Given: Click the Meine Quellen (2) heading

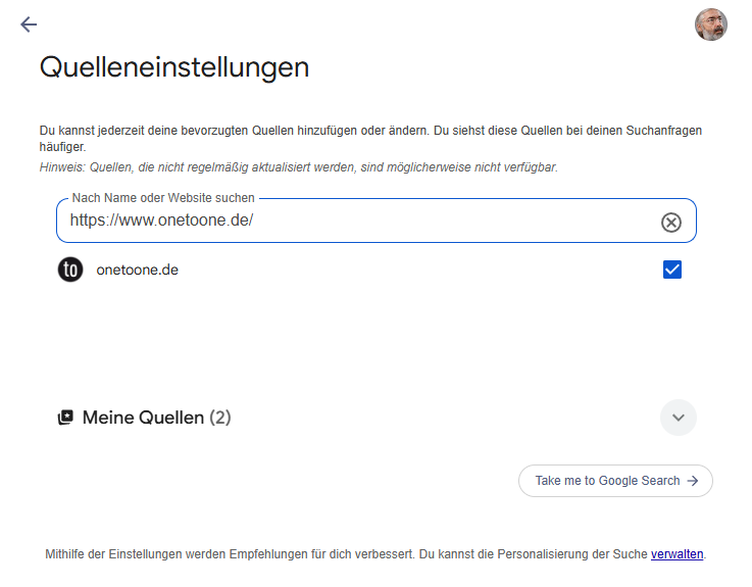Looking at the screenshot, I should 156,417.
